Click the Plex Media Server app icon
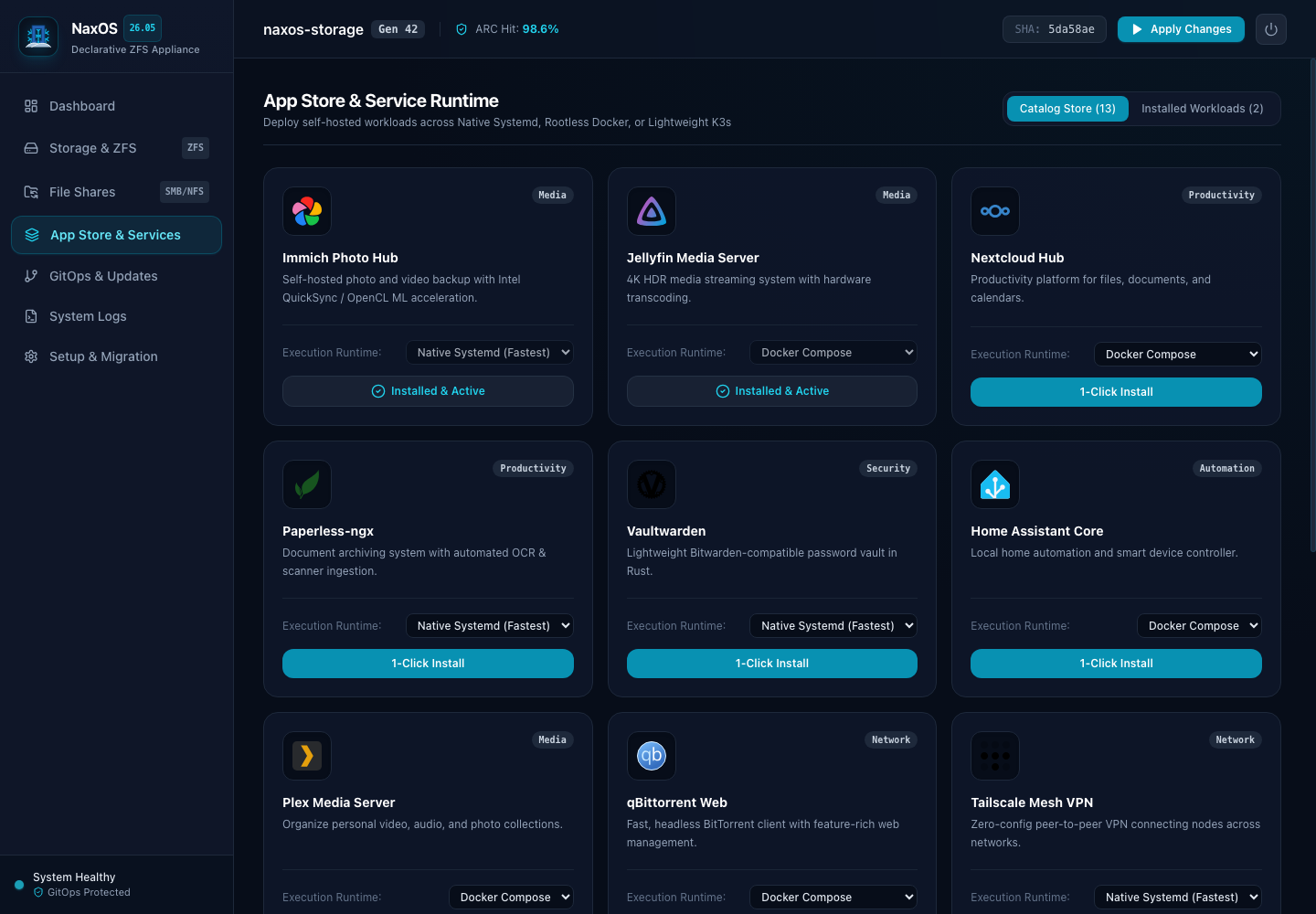This screenshot has width=1316, height=914. click(307, 756)
